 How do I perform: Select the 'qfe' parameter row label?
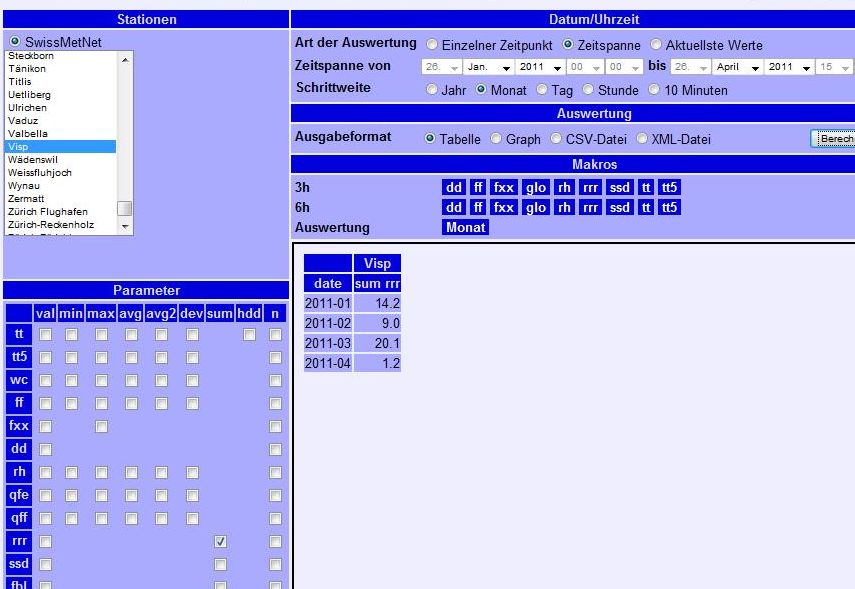click(19, 494)
